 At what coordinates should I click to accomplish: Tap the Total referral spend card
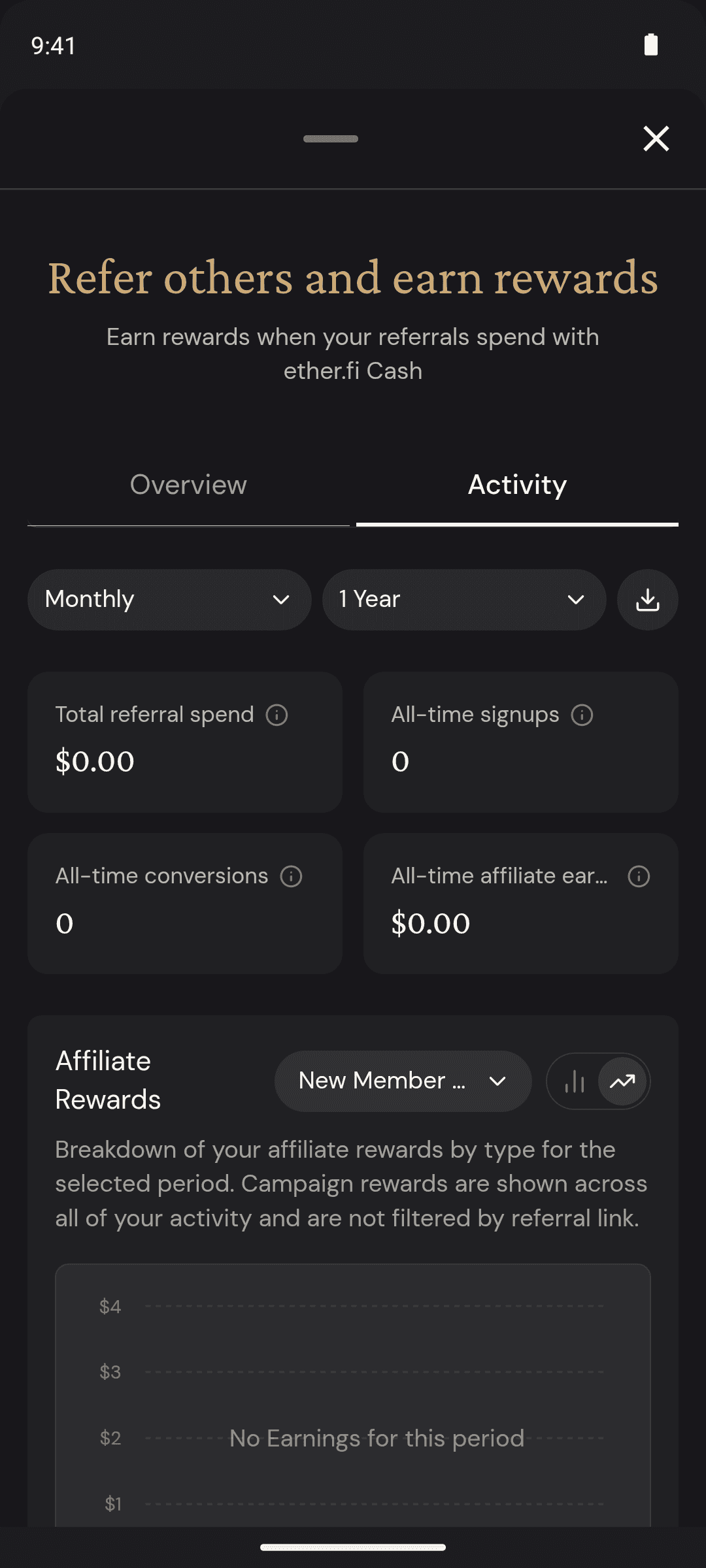(x=185, y=742)
